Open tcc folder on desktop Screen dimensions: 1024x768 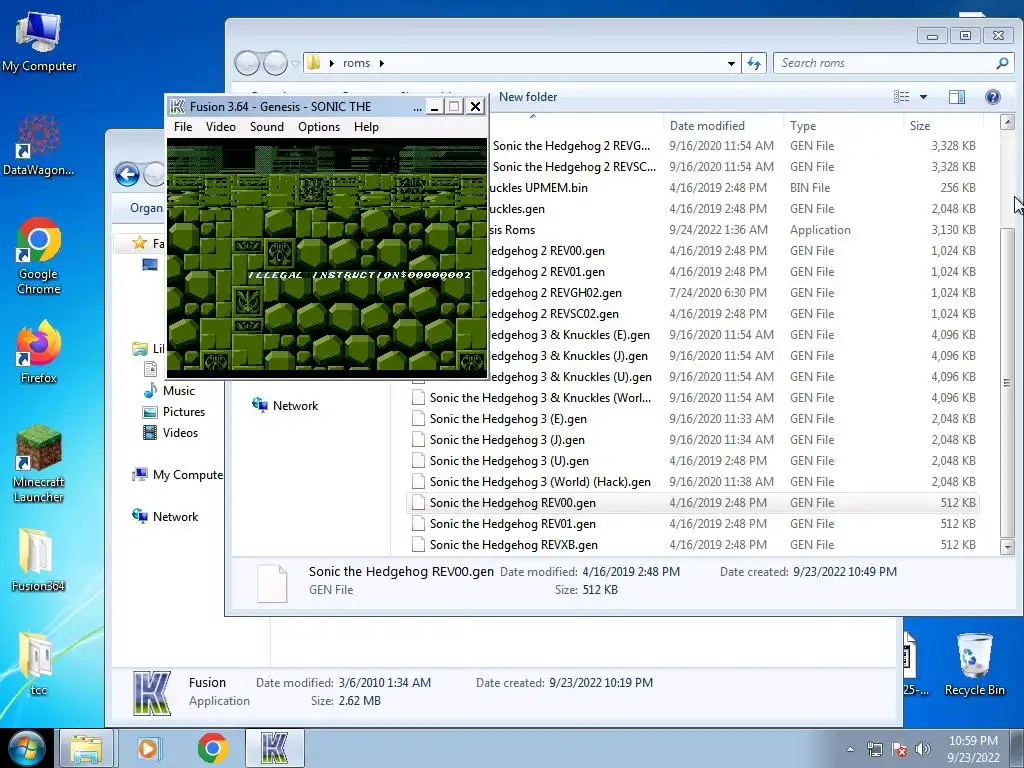point(39,663)
